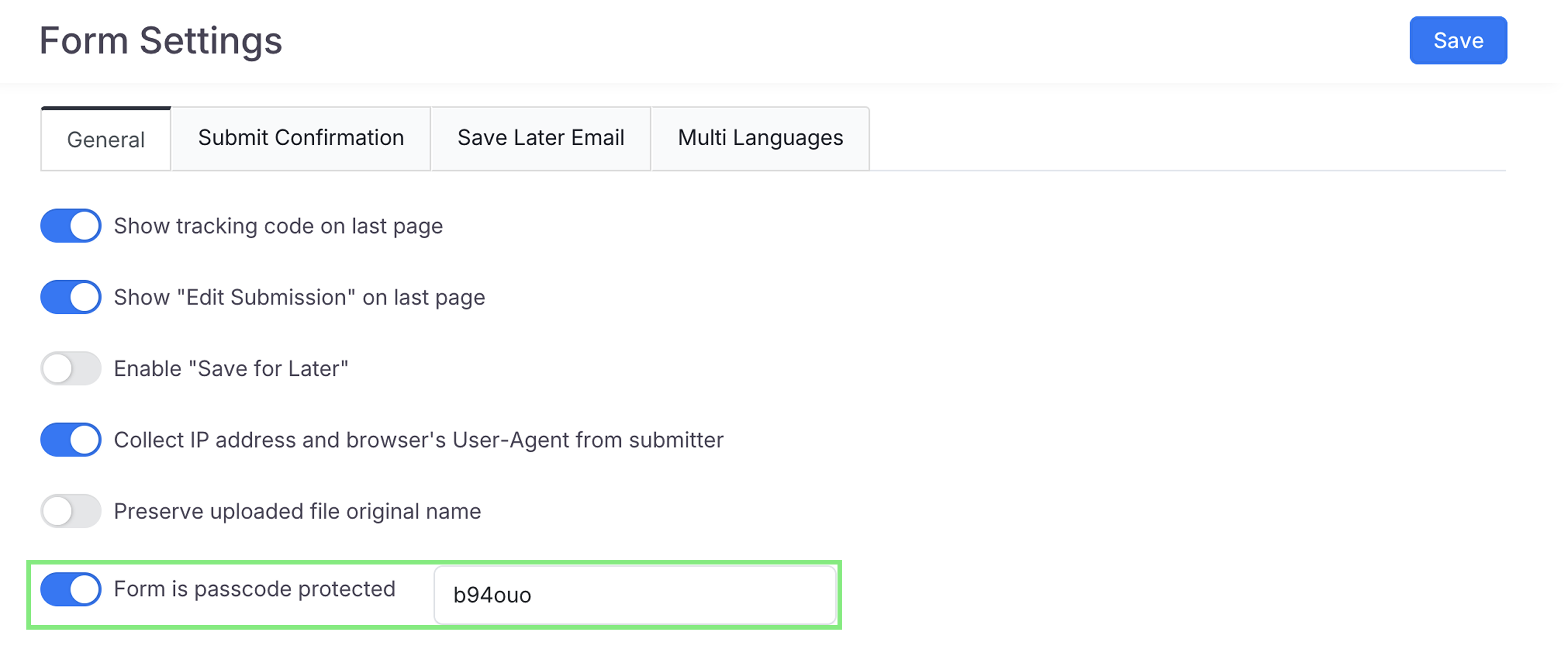Enable the "Save for Later" switch
Viewport: 1568px width, 656px height.
click(71, 368)
